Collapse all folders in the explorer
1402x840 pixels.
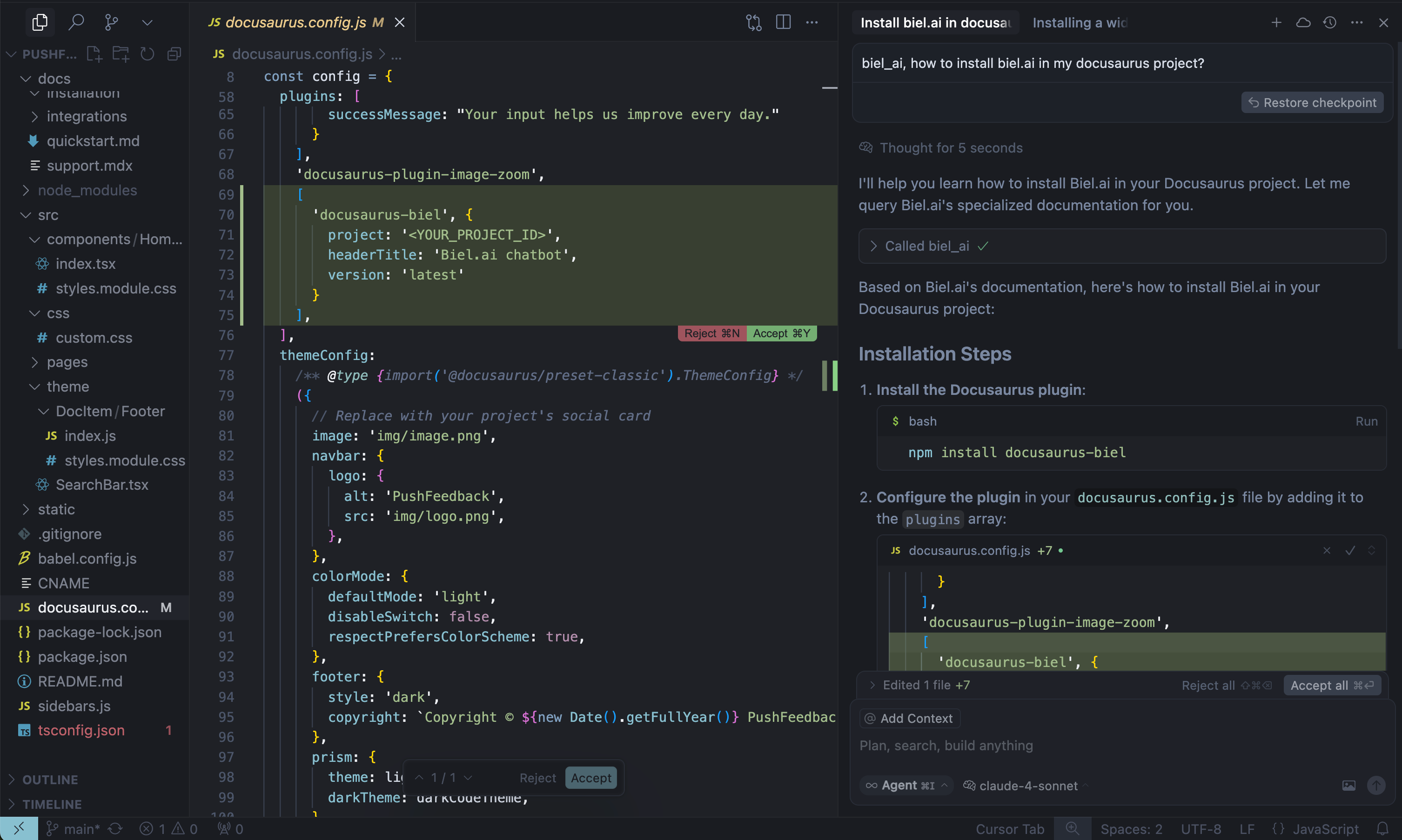[x=174, y=54]
